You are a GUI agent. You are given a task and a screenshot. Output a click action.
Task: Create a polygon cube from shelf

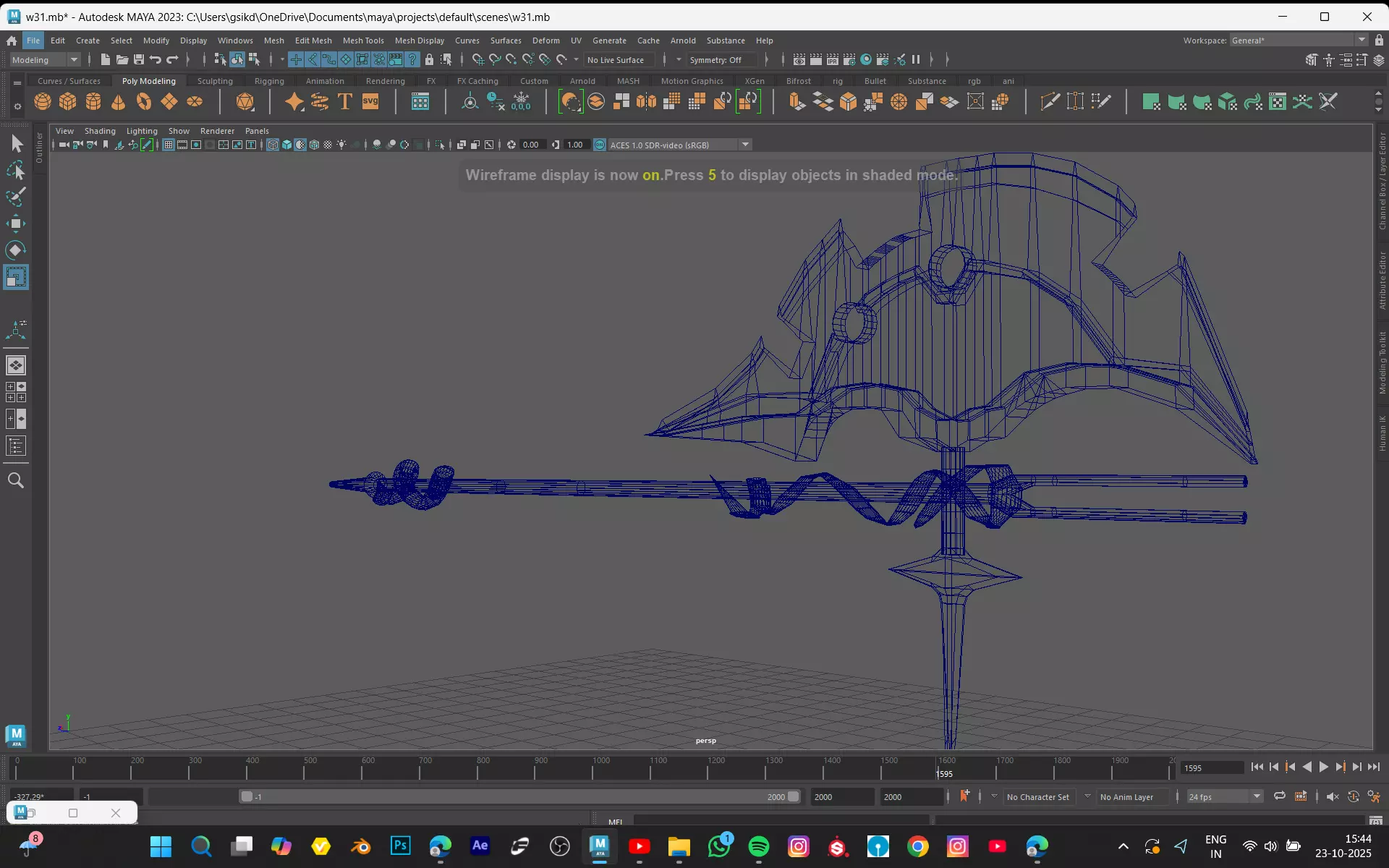pyautogui.click(x=68, y=102)
